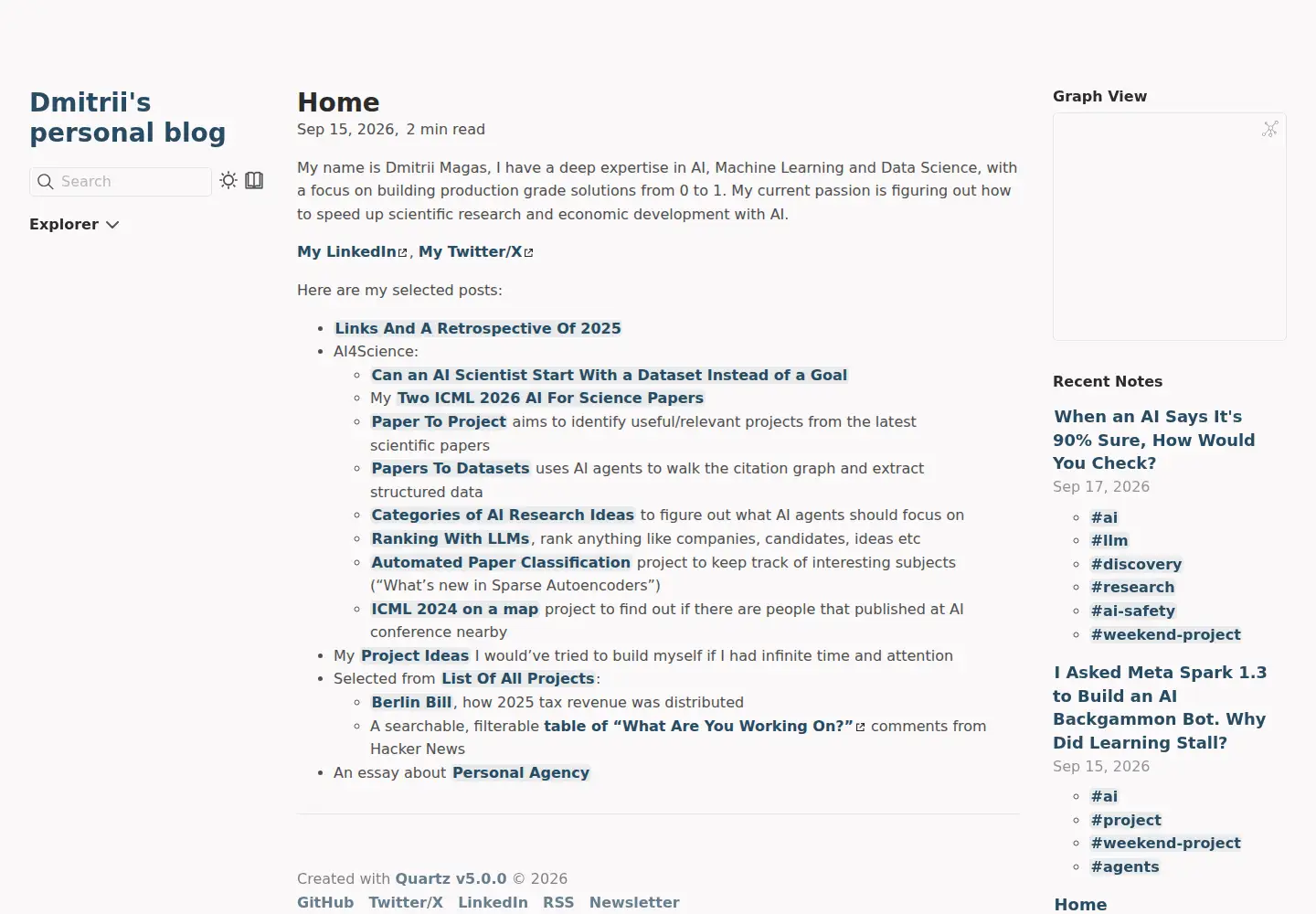Image resolution: width=1316 pixels, height=914 pixels.
Task: Open the LinkedIn footer link
Action: click(x=493, y=902)
